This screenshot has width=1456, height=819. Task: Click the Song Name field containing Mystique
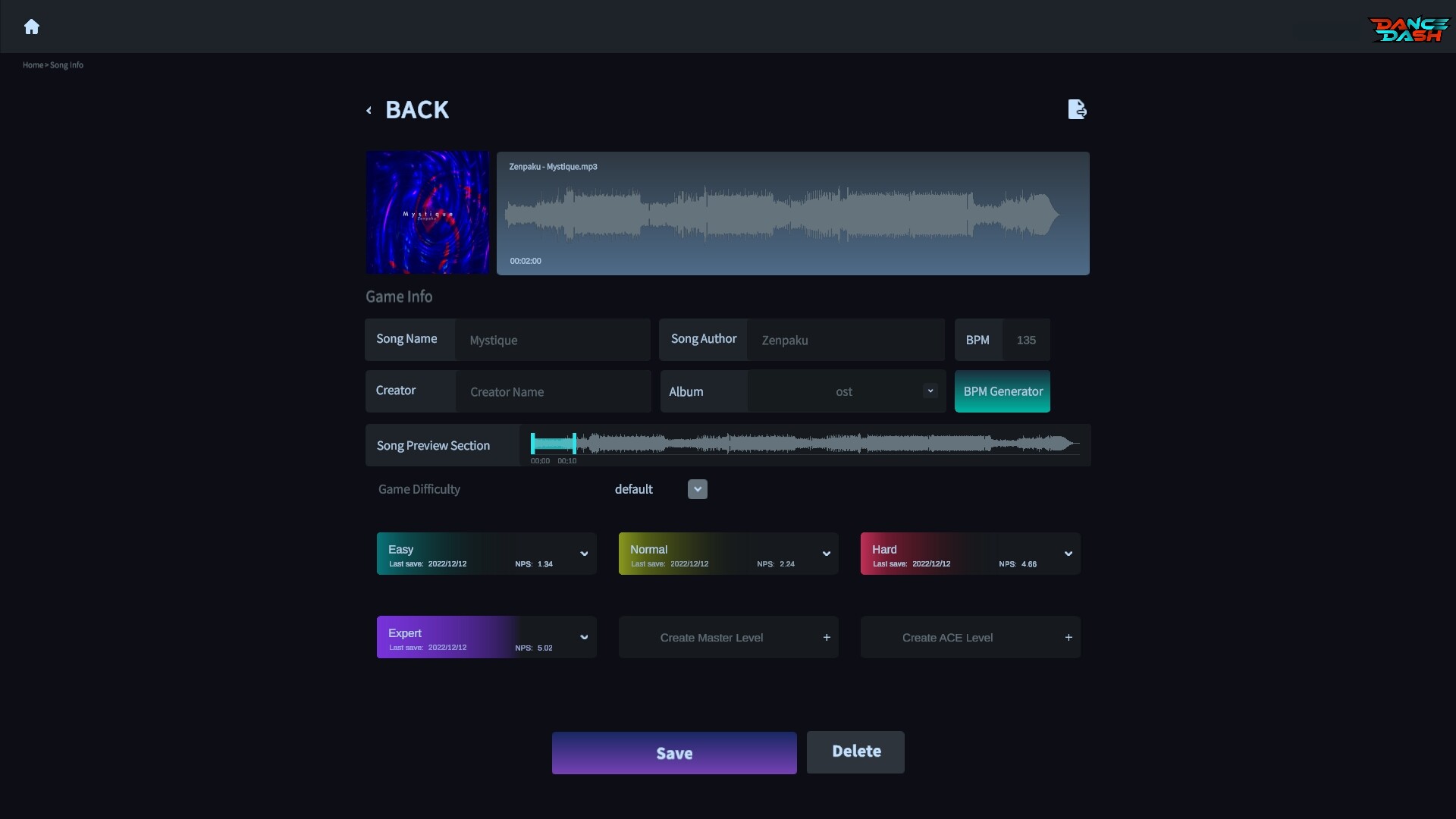553,340
